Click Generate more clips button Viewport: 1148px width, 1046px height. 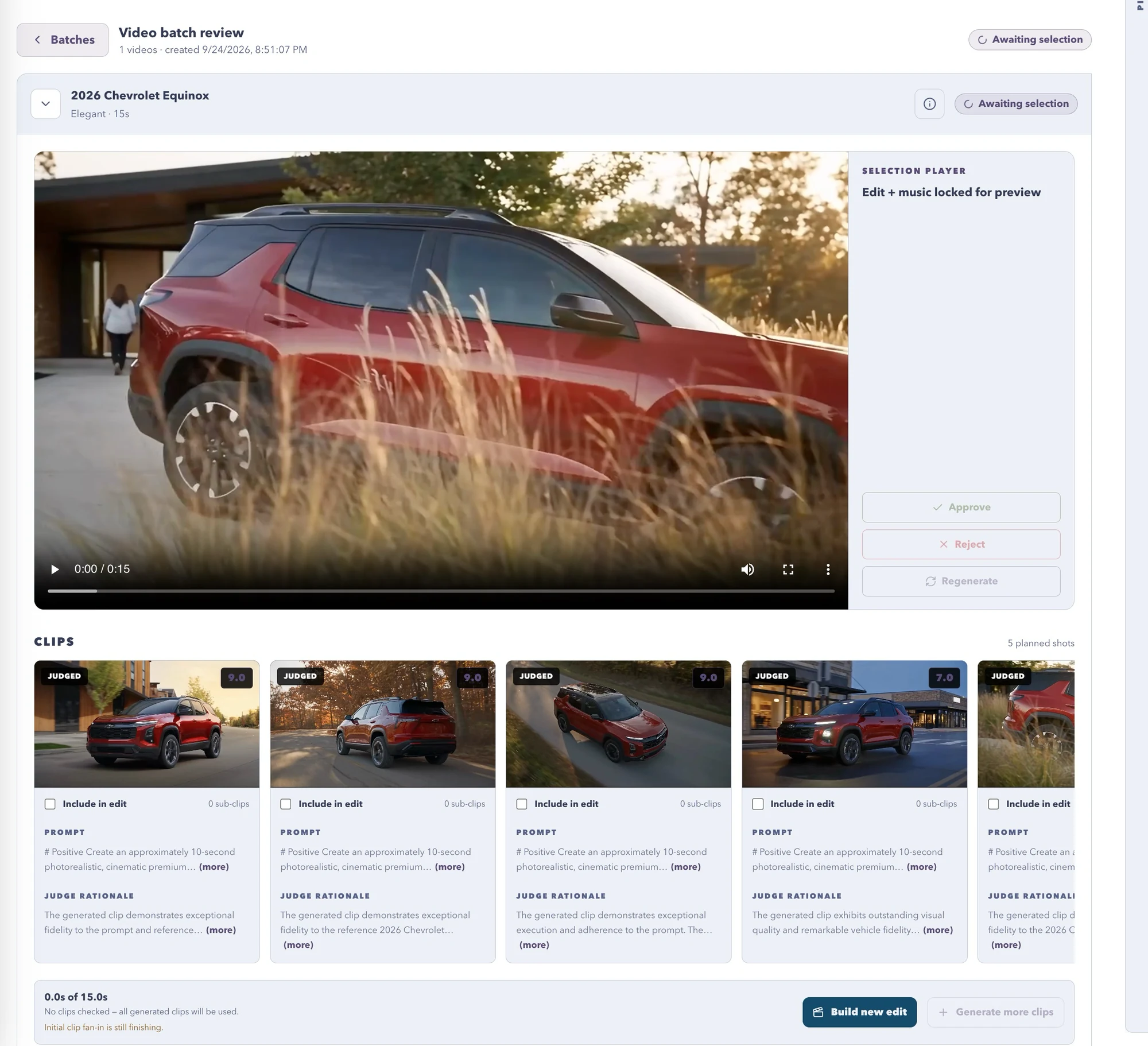point(995,1012)
